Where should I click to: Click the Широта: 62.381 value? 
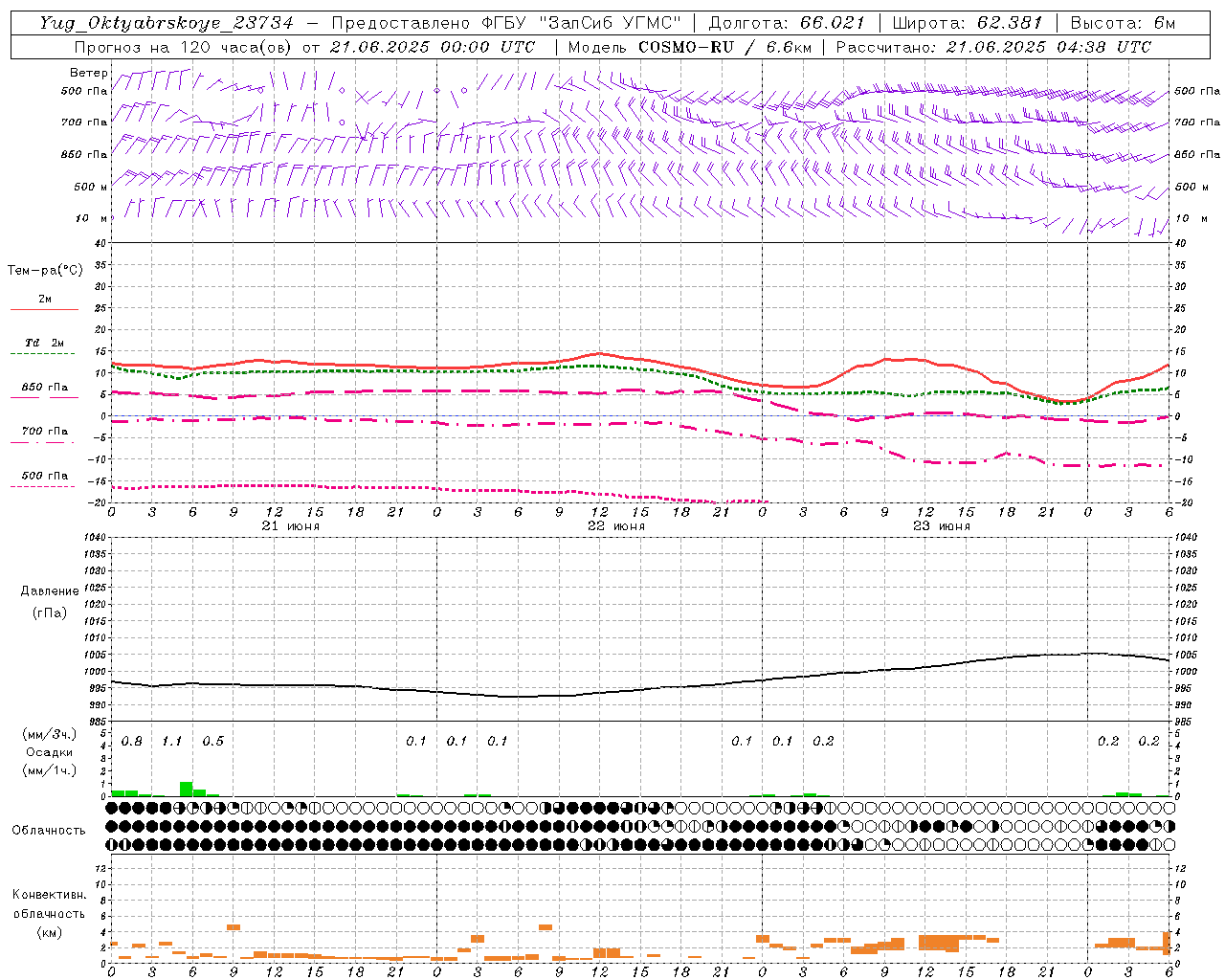[967, 23]
